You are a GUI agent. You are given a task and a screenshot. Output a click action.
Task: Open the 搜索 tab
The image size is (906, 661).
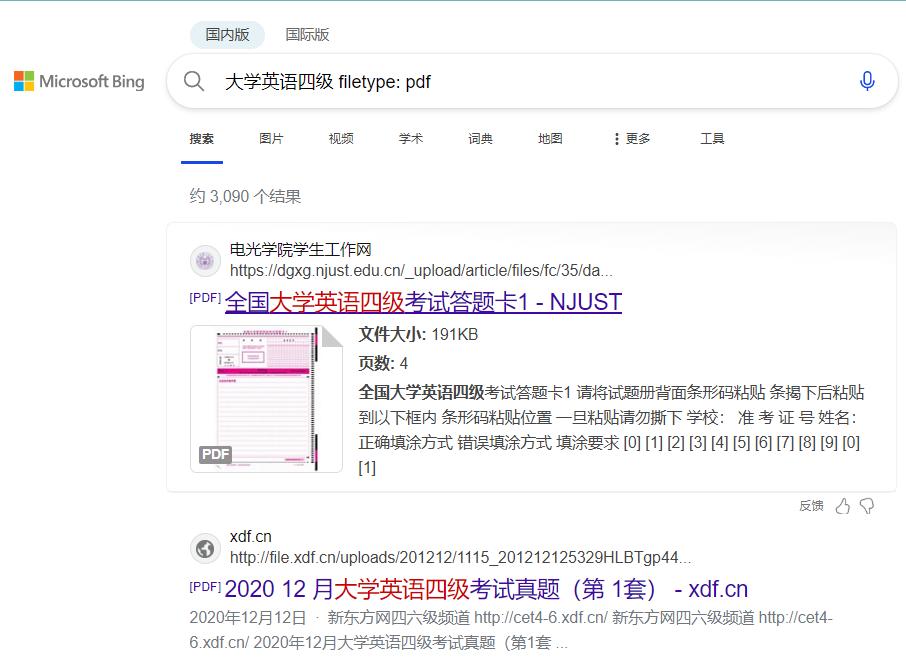pos(202,139)
